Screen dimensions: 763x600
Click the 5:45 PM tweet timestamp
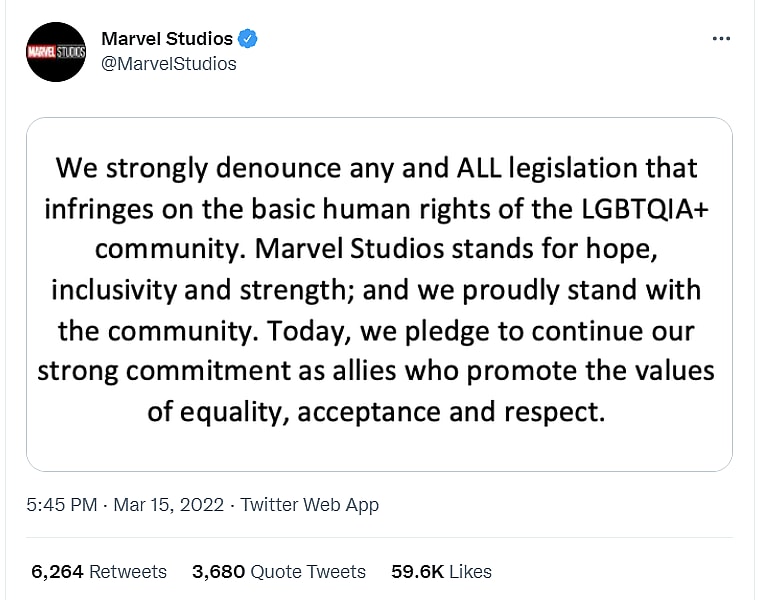61,505
